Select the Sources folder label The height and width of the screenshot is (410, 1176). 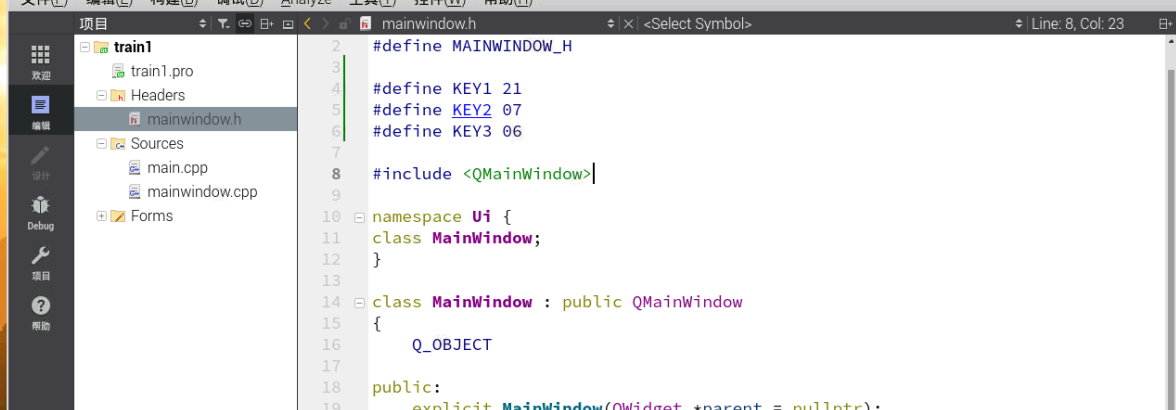[157, 143]
